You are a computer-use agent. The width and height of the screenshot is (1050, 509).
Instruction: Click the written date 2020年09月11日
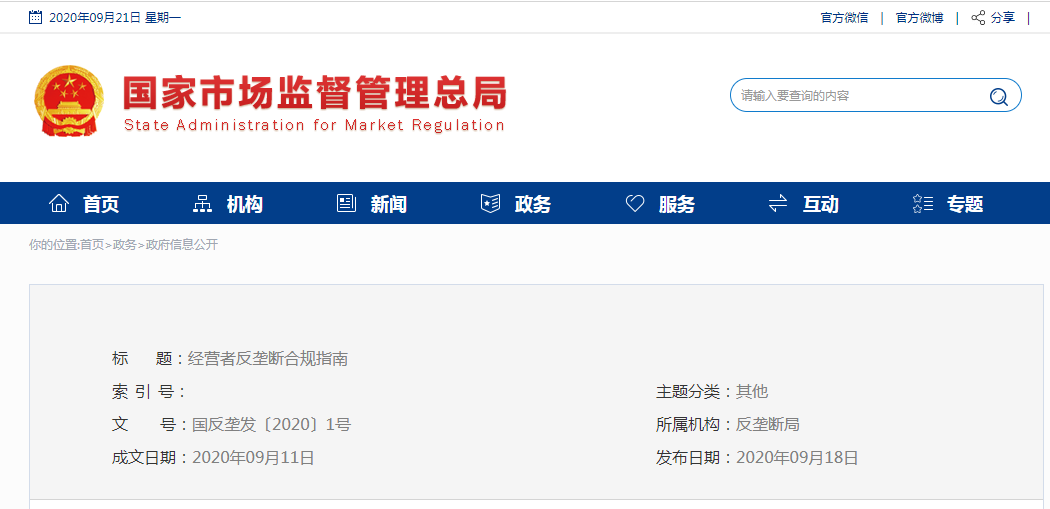[253, 458]
